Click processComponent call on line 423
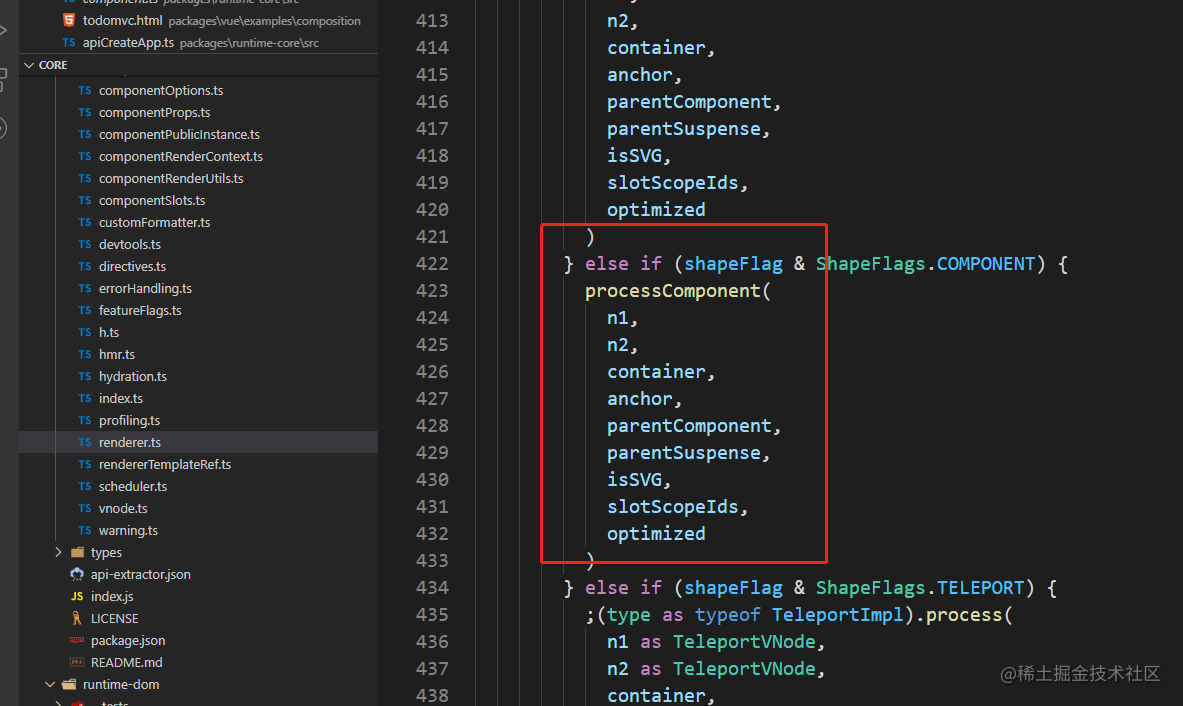 pyautogui.click(x=673, y=291)
